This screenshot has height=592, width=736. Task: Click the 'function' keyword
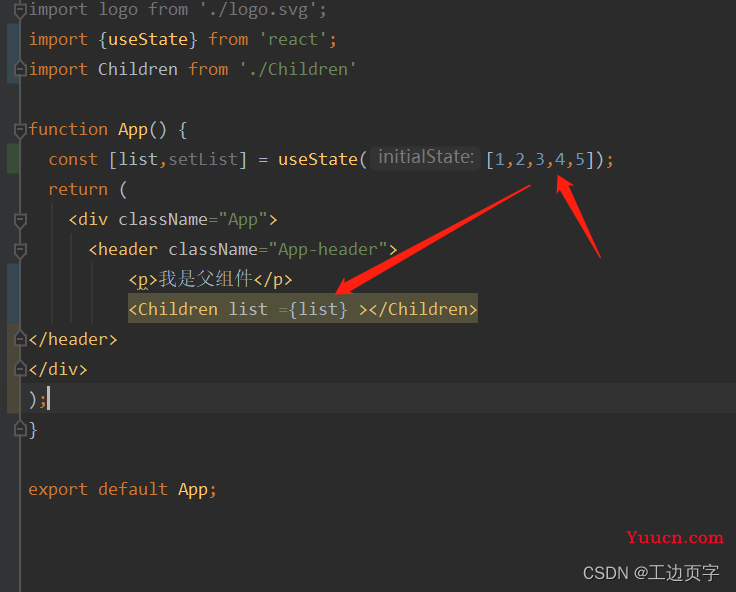tap(69, 130)
